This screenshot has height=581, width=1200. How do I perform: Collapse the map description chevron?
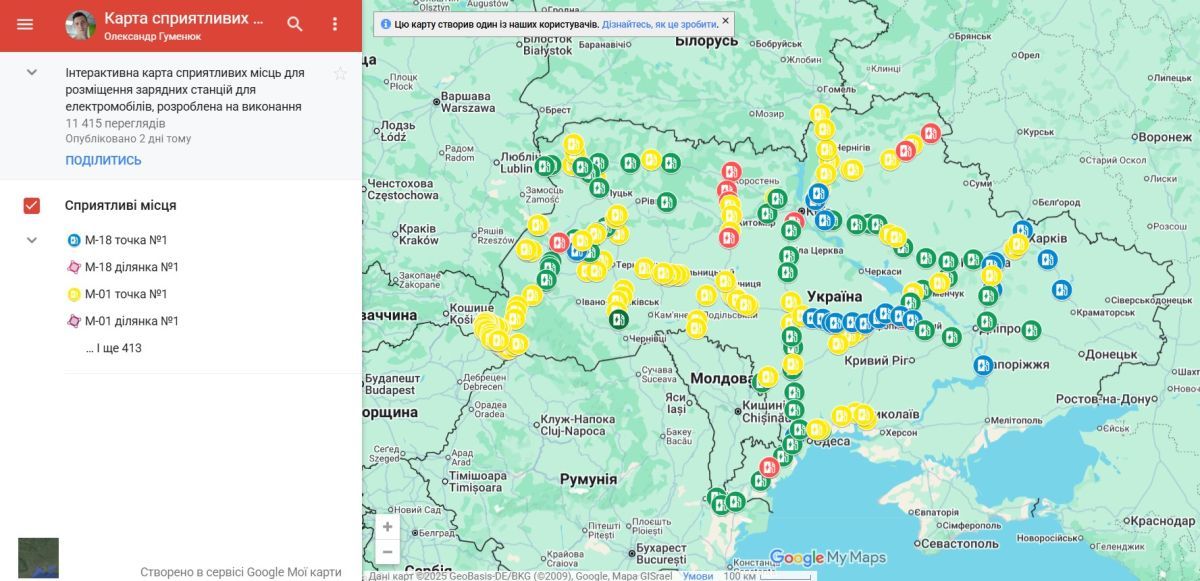[32, 72]
